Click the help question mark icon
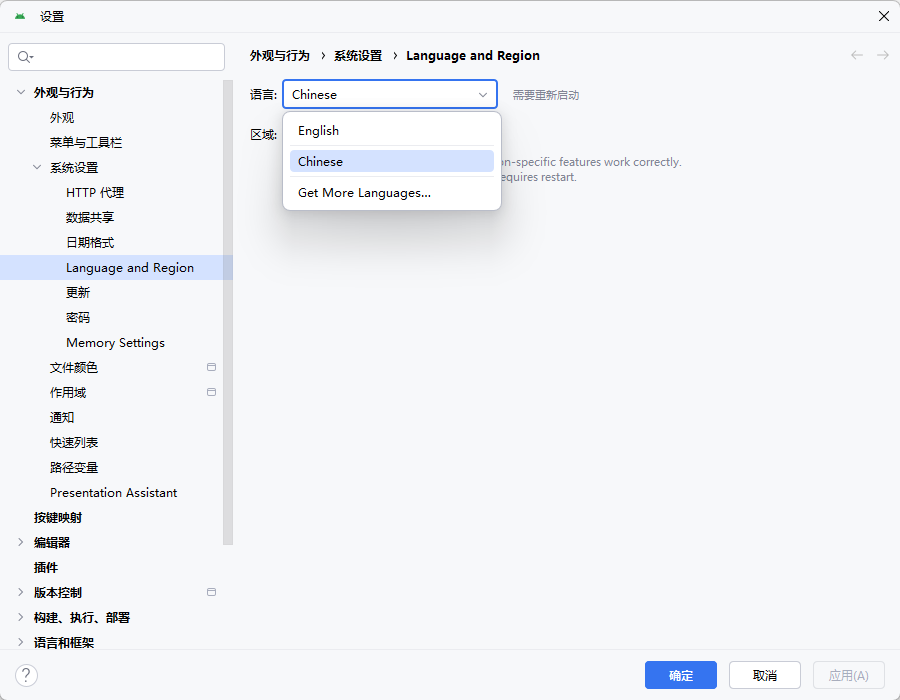Image resolution: width=900 pixels, height=700 pixels. click(x=27, y=675)
